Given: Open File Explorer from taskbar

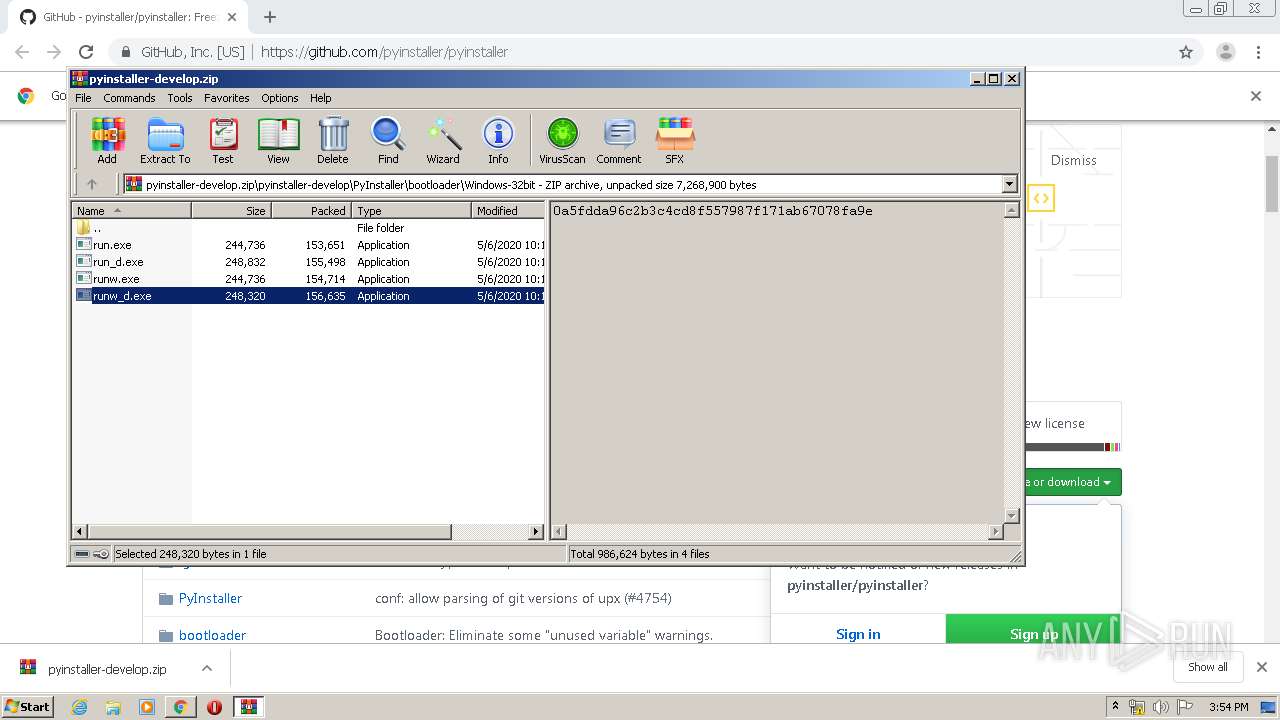Looking at the screenshot, I should point(113,707).
